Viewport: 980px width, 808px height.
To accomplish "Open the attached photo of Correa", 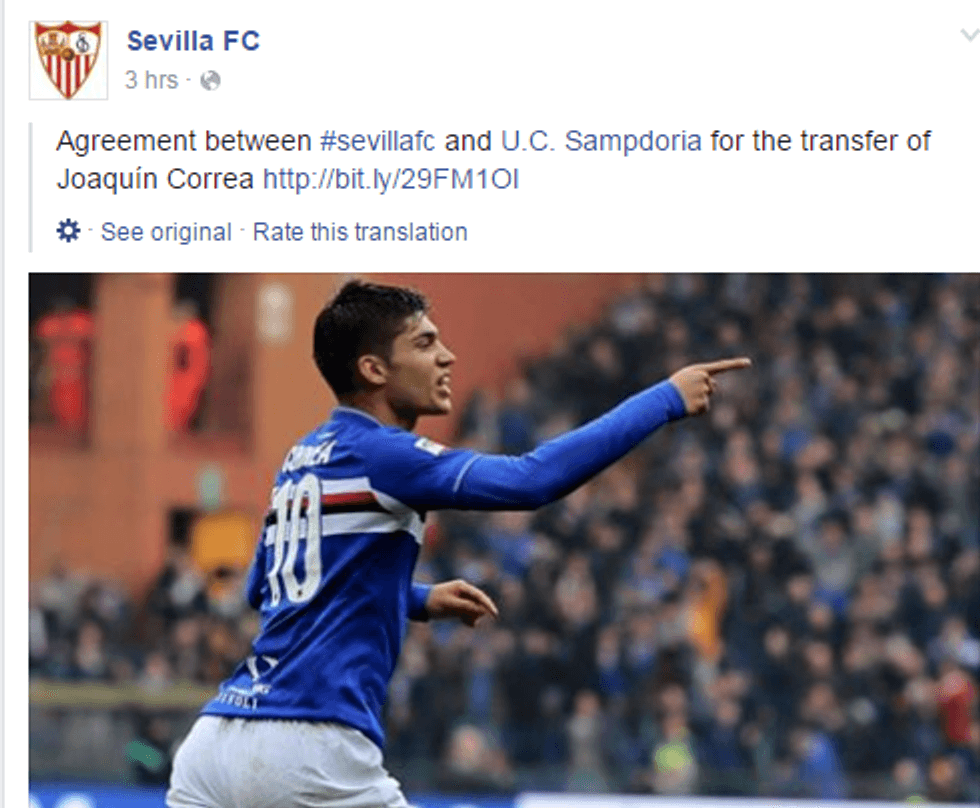I will (x=504, y=540).
